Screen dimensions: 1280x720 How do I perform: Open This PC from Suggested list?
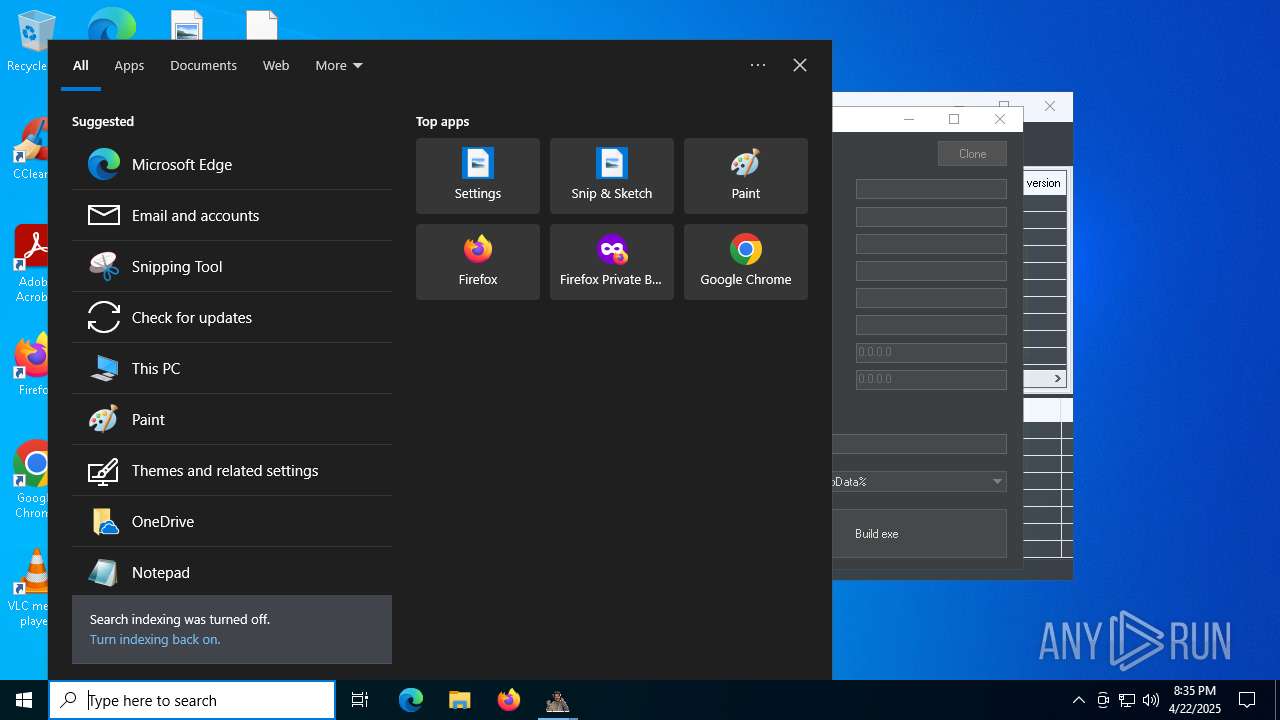pos(232,368)
